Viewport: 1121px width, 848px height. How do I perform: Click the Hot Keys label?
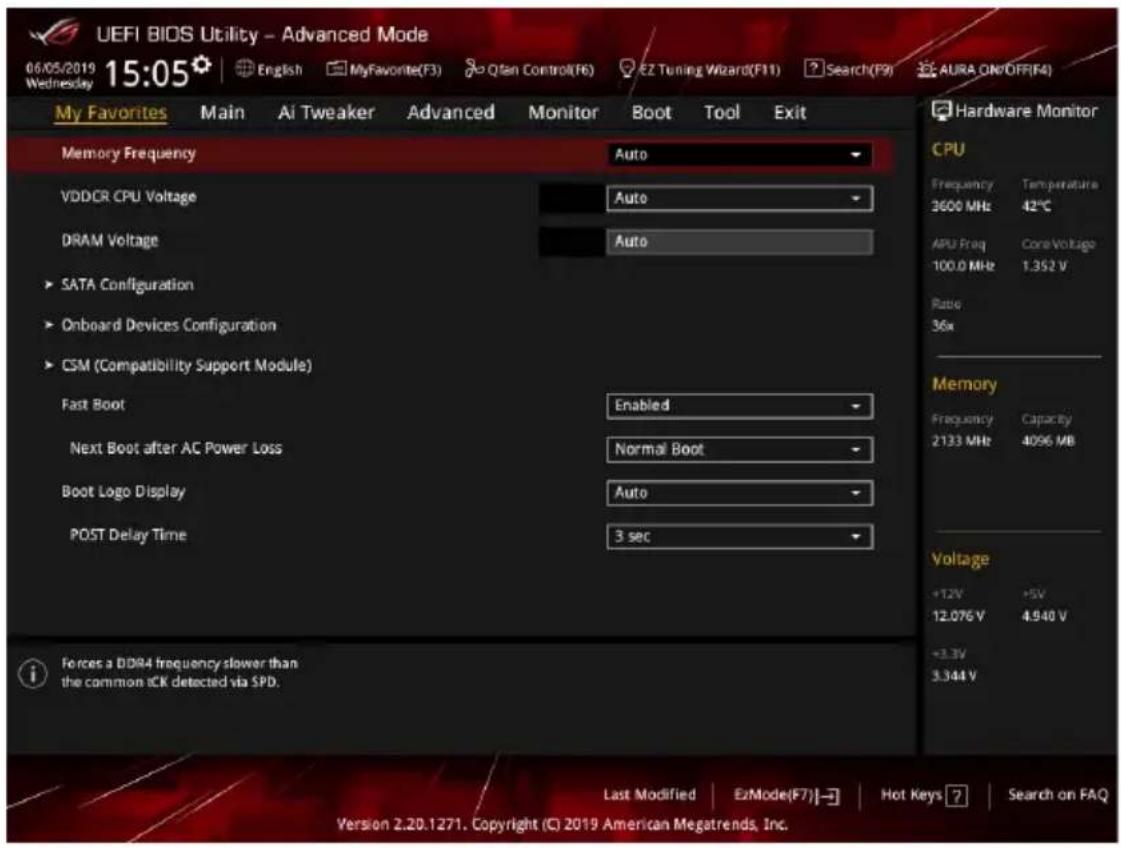pos(911,794)
